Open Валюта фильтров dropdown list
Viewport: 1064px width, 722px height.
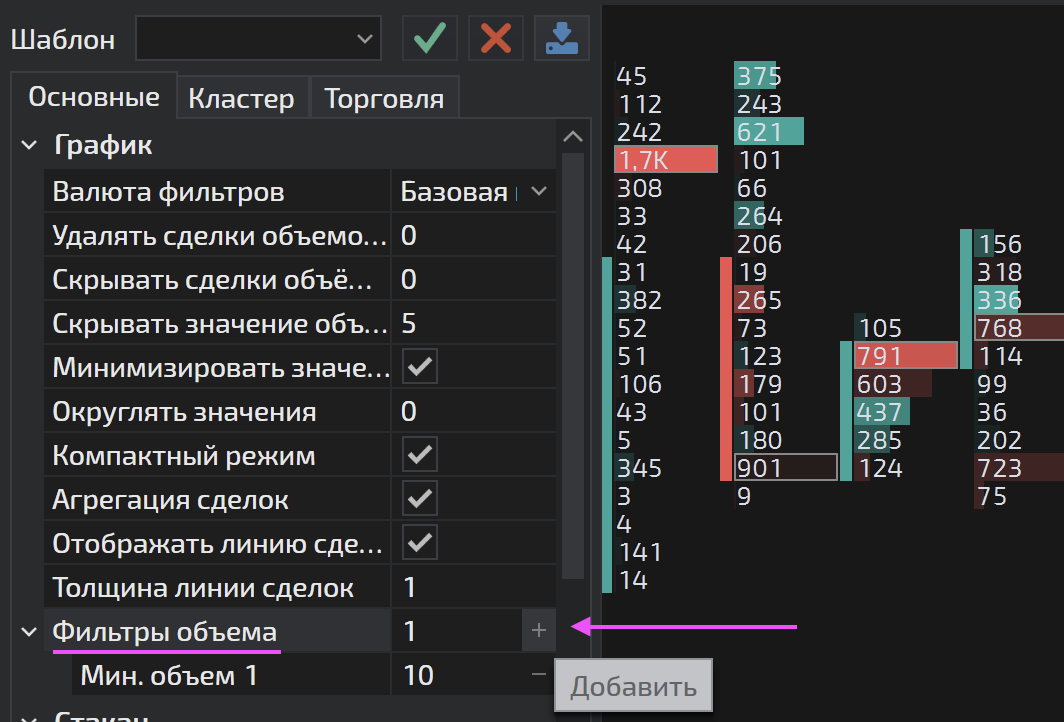tap(539, 191)
